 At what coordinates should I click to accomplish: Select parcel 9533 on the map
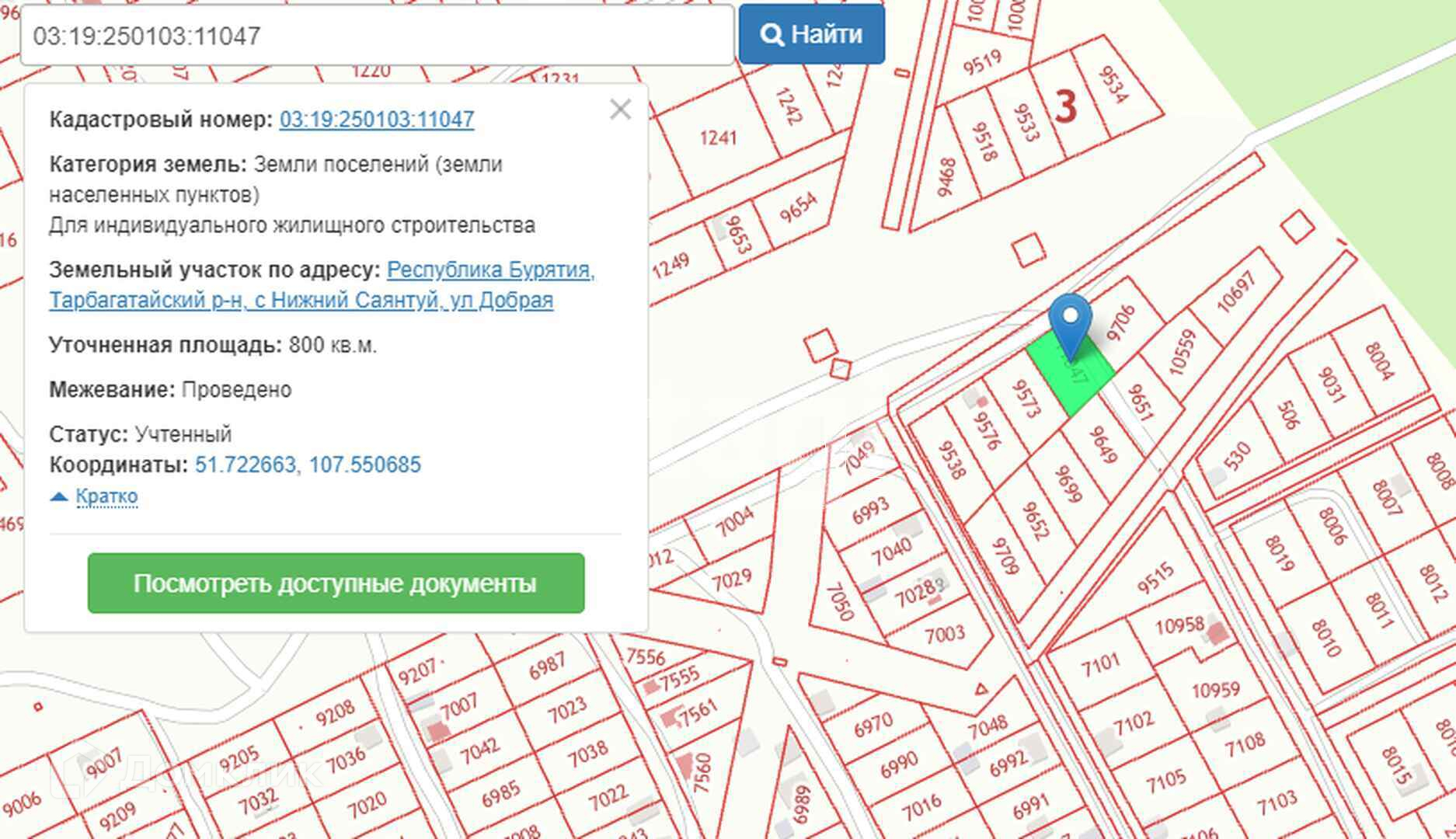(1026, 123)
